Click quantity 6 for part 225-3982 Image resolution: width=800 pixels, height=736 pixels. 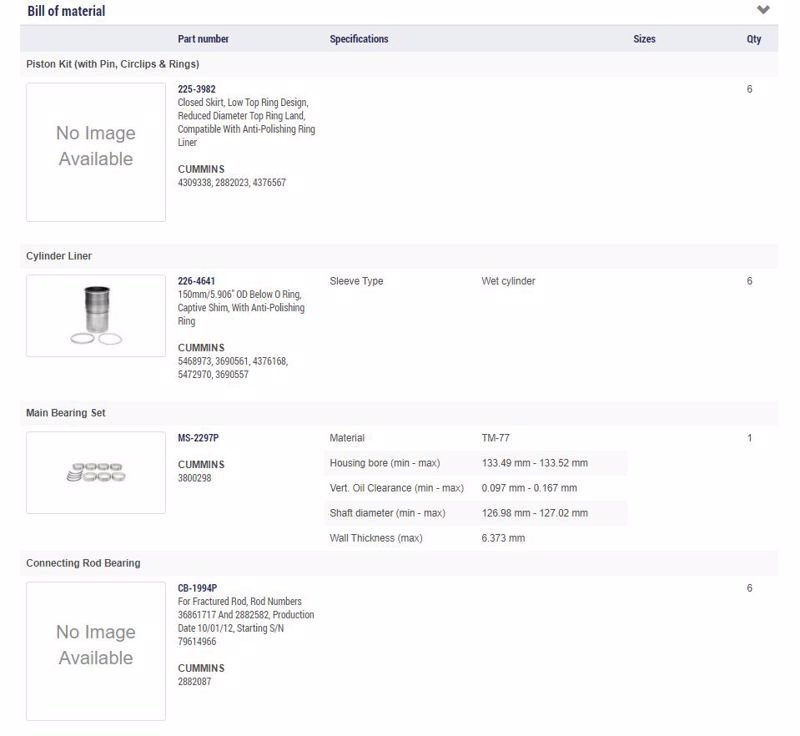coord(749,89)
